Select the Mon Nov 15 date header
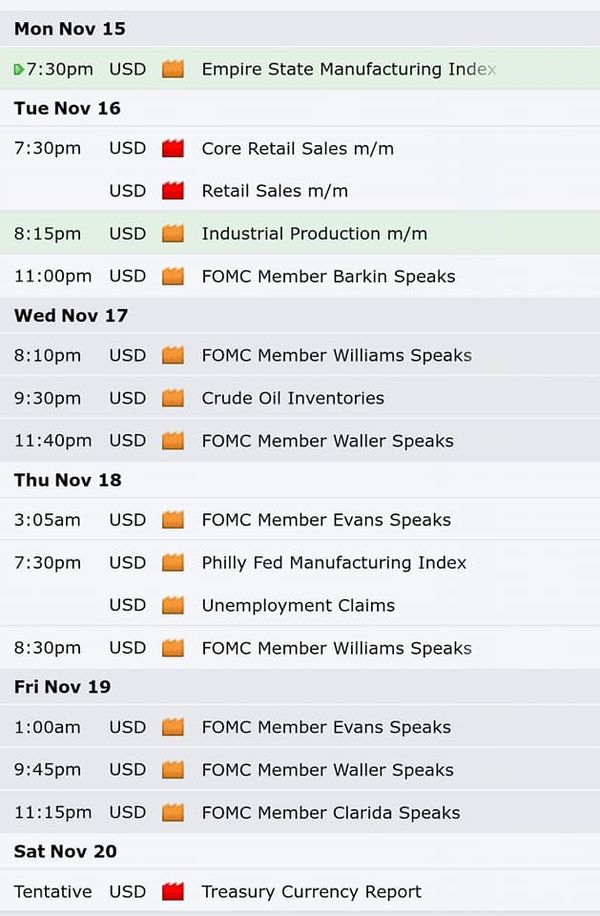This screenshot has width=600, height=916. point(300,29)
